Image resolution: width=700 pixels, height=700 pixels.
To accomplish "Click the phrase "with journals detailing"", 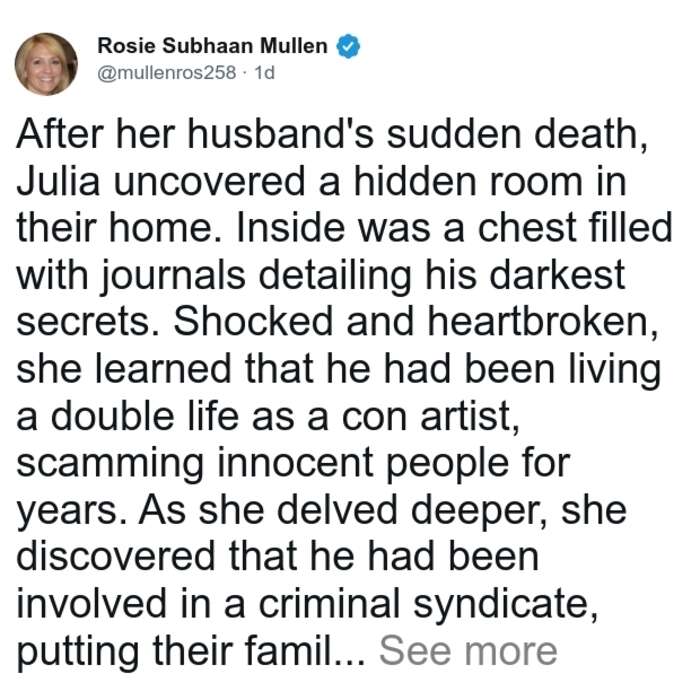I will [x=214, y=276].
